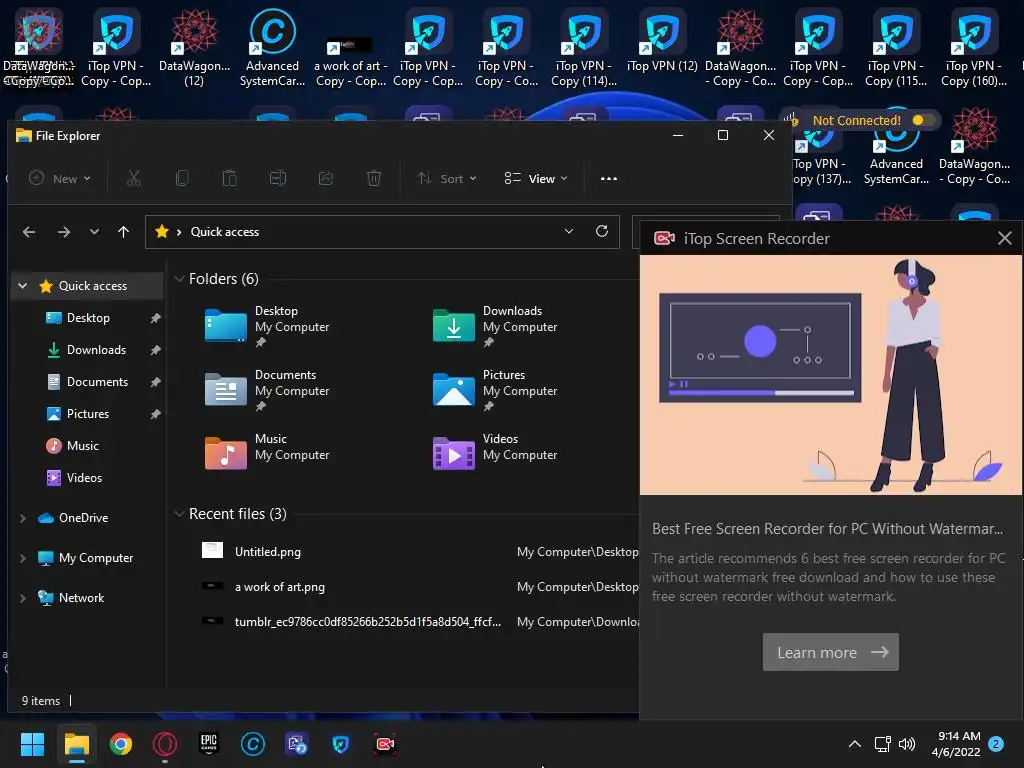1024x768 pixels.
Task: Open the Pictures folder tile
Action: [495, 391]
